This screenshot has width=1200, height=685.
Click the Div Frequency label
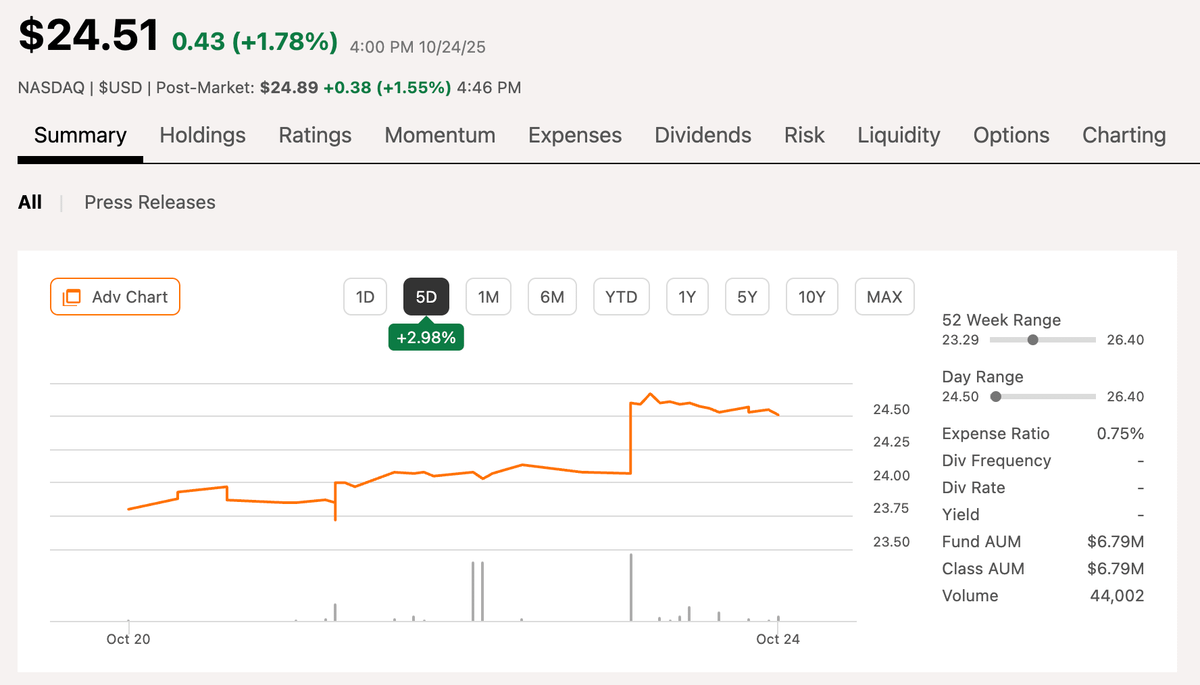(996, 461)
